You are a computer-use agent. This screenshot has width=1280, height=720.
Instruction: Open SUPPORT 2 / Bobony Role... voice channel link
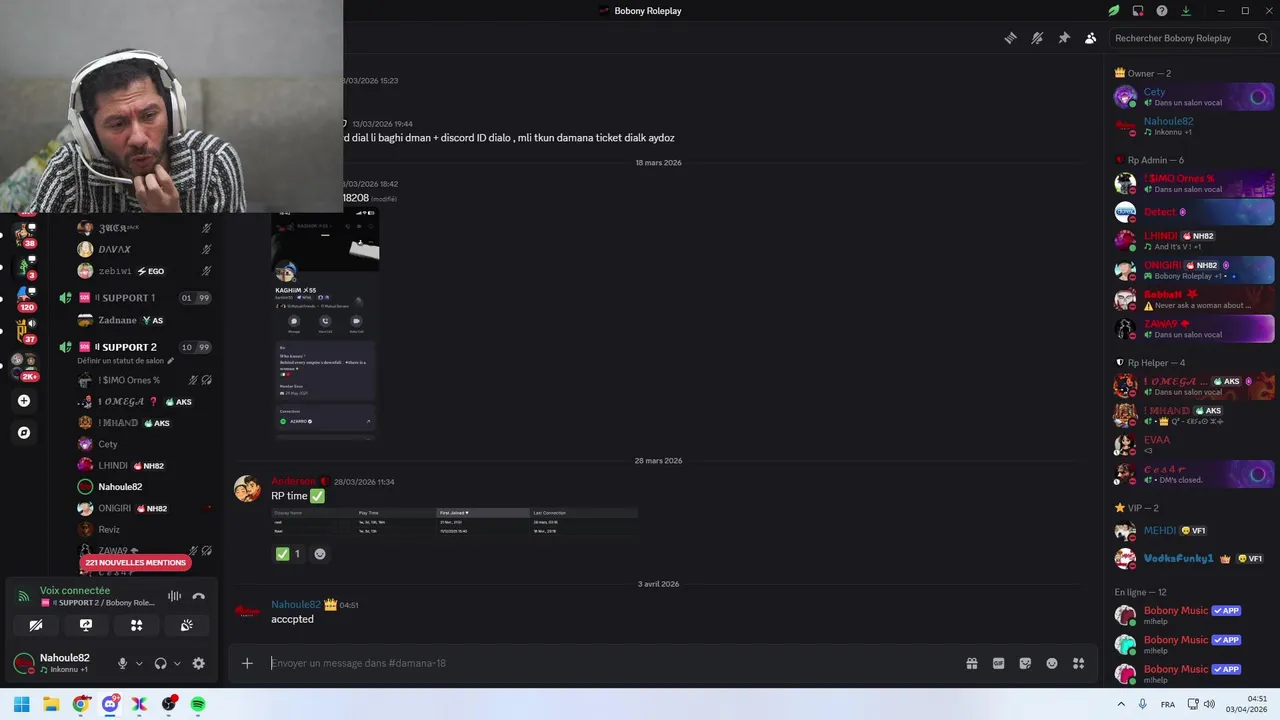coord(98,603)
